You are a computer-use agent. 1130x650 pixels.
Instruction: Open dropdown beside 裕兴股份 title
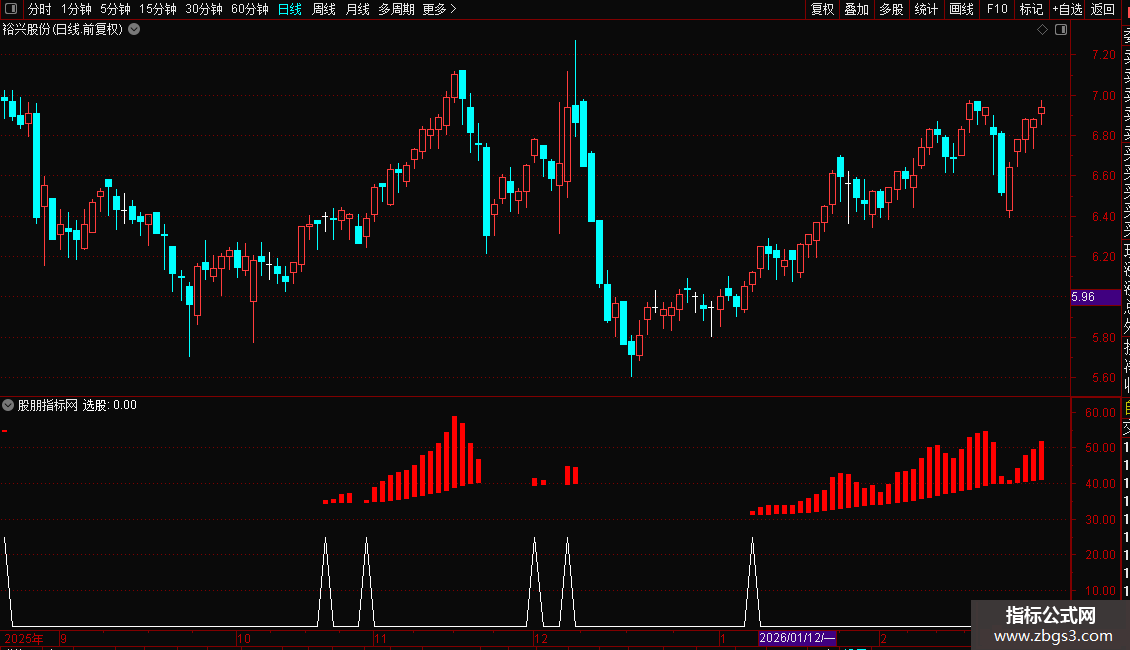(134, 30)
